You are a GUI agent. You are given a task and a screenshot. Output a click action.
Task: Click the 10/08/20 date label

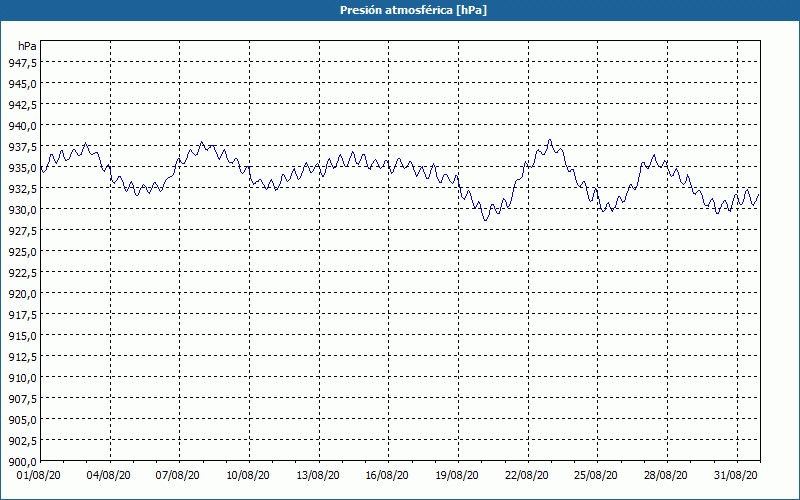coord(247,476)
